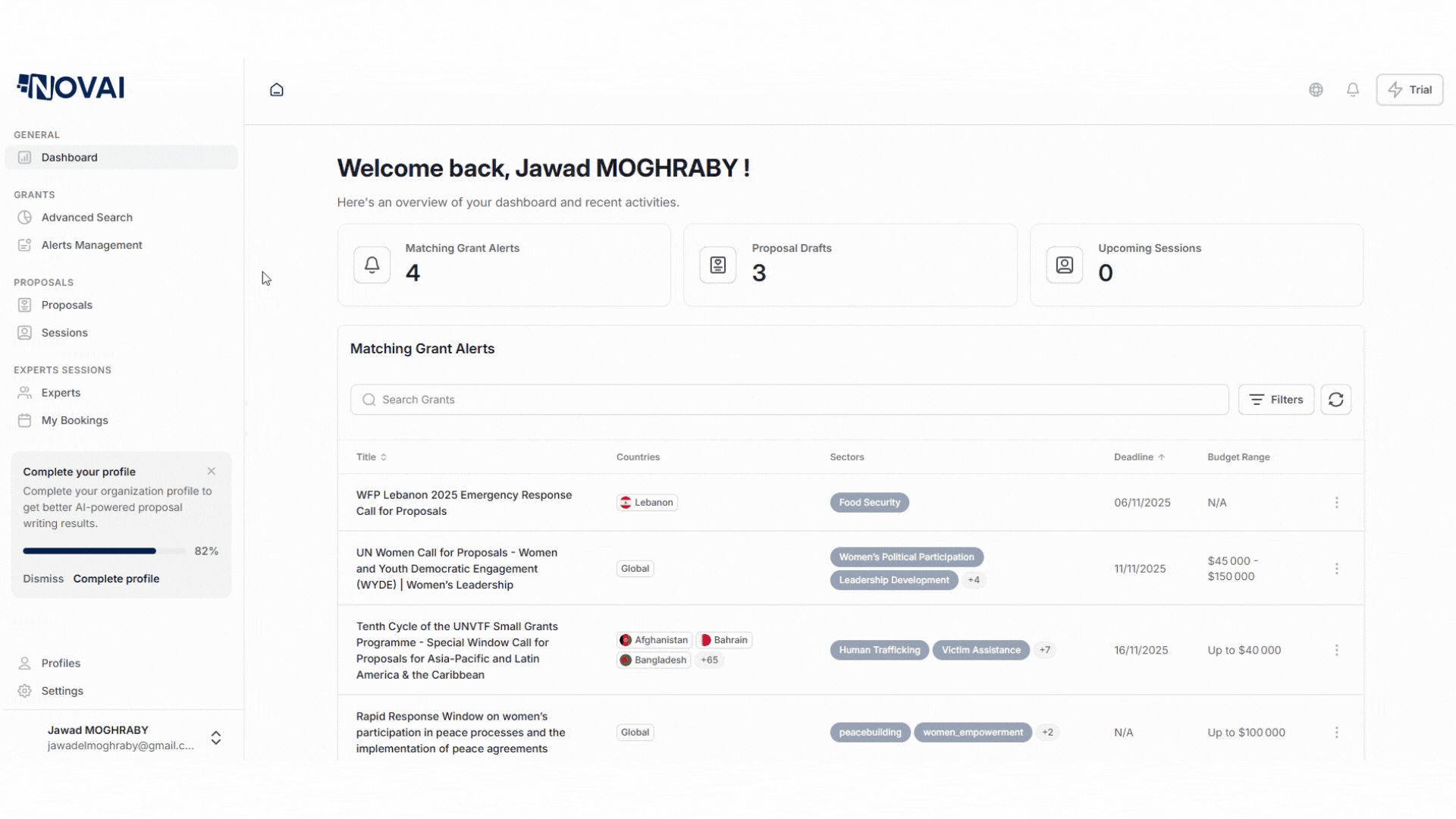Sort grants by Deadline column
1456x819 pixels.
point(1140,457)
